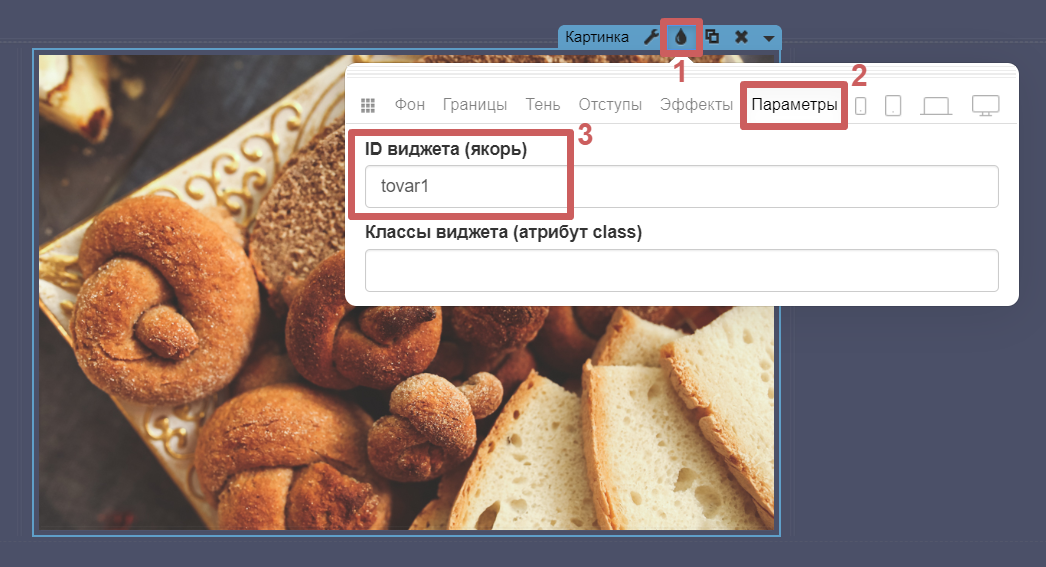Open the Отступы tab

tap(610, 105)
